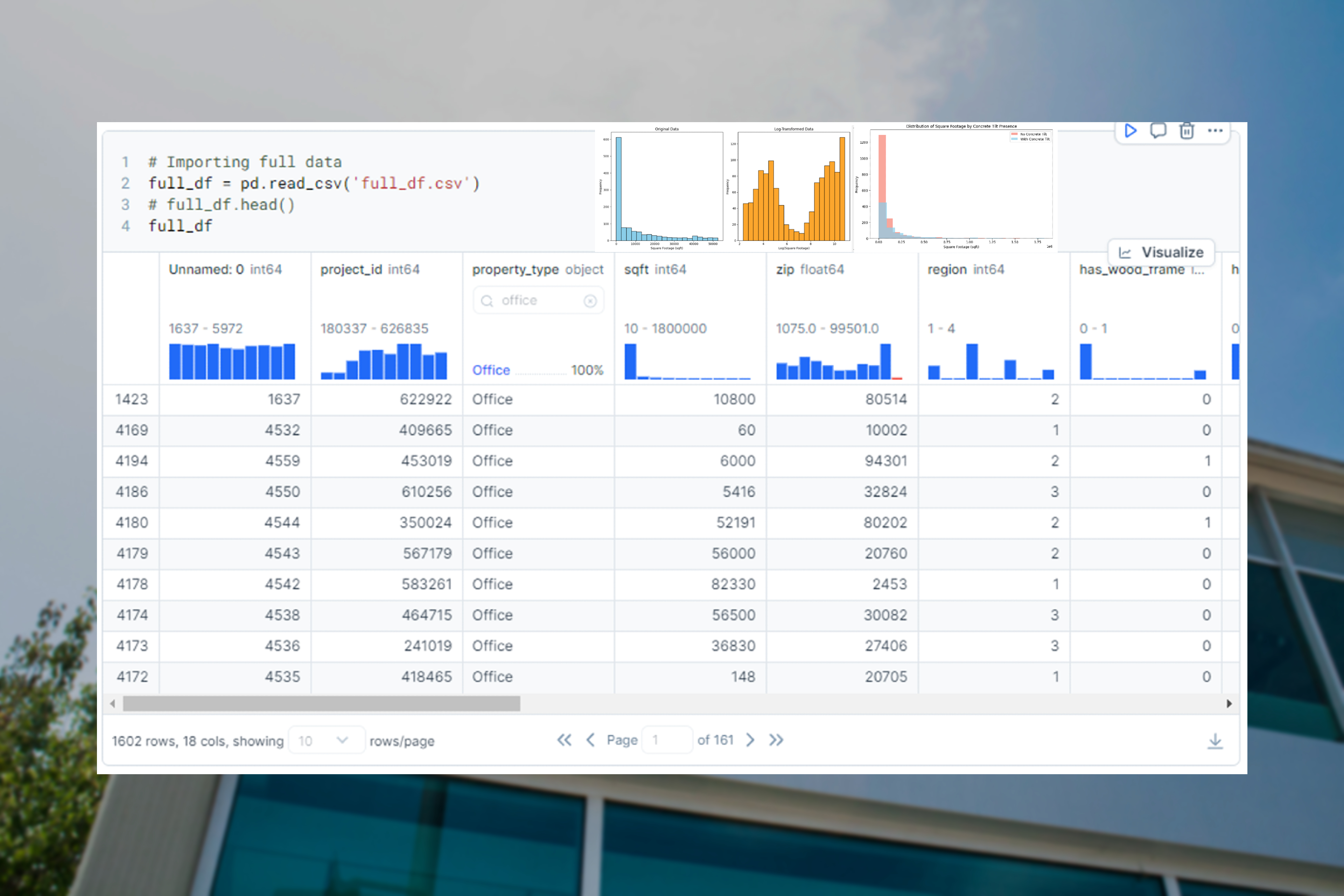Image resolution: width=1344 pixels, height=896 pixels.
Task: Click the sqft column header
Action: pyautogui.click(x=637, y=269)
